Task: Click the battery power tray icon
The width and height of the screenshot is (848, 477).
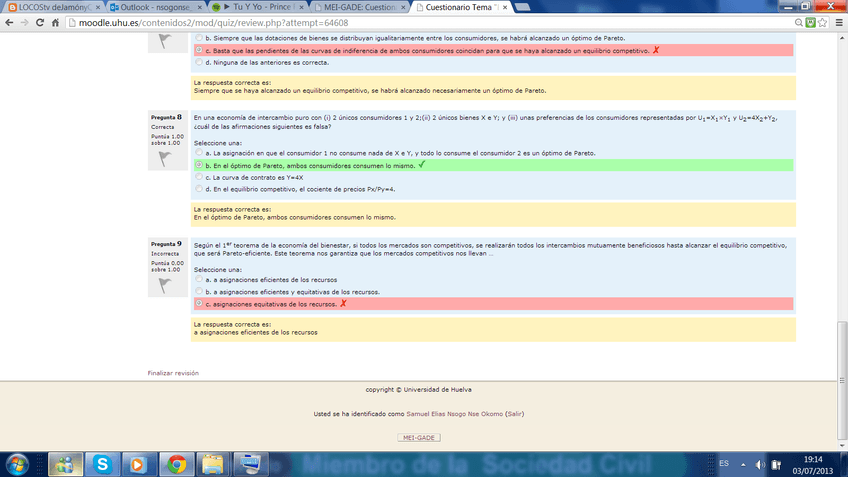Action: [776, 465]
